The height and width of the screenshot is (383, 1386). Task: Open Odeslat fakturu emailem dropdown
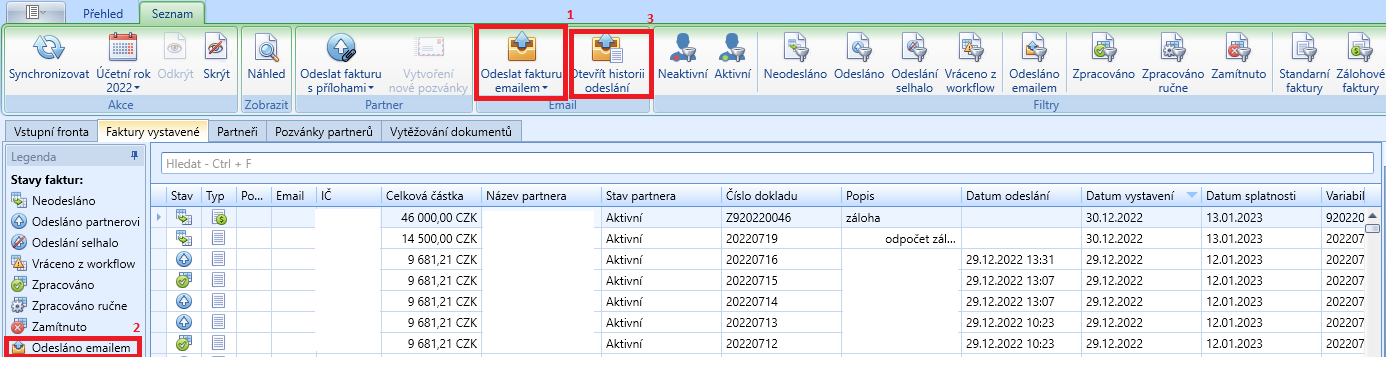(522, 61)
